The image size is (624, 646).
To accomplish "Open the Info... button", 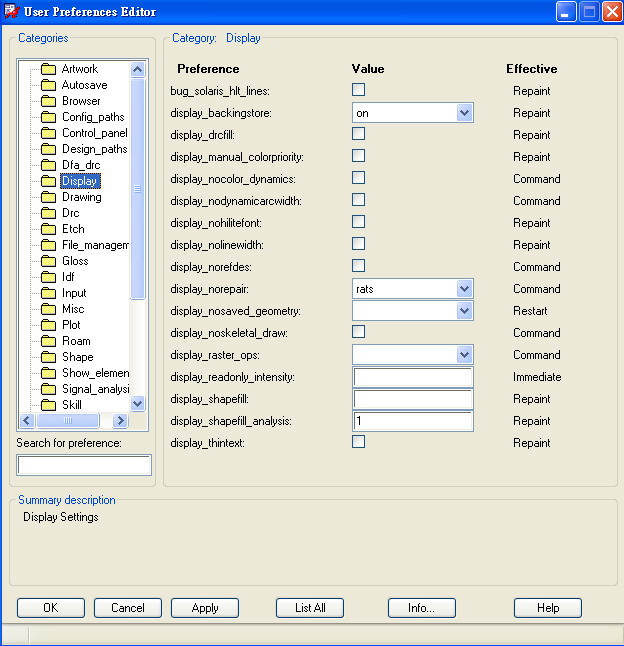I will click(422, 608).
